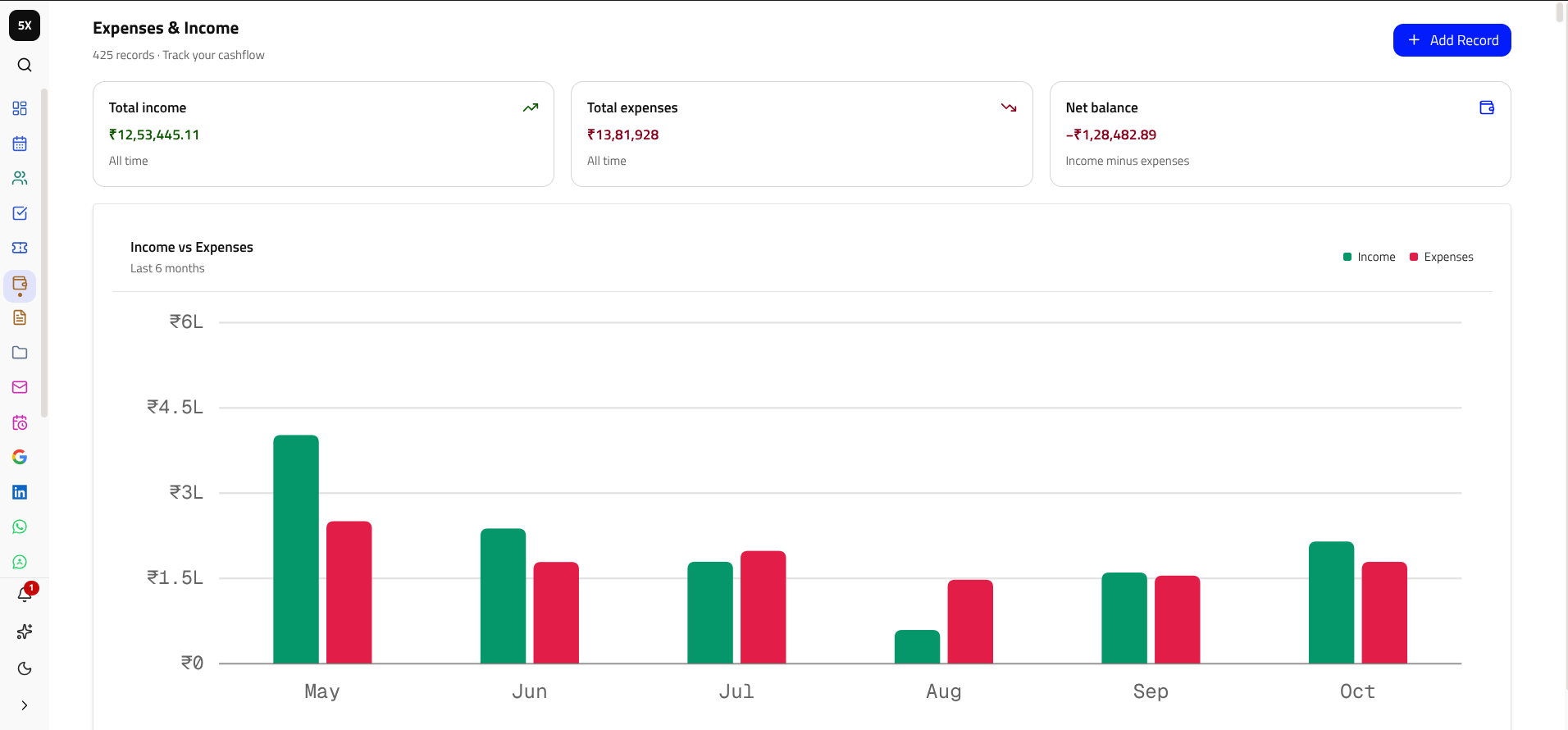Click the Aug expenses red bar
Screen dimensions: 1568x730
point(970,622)
